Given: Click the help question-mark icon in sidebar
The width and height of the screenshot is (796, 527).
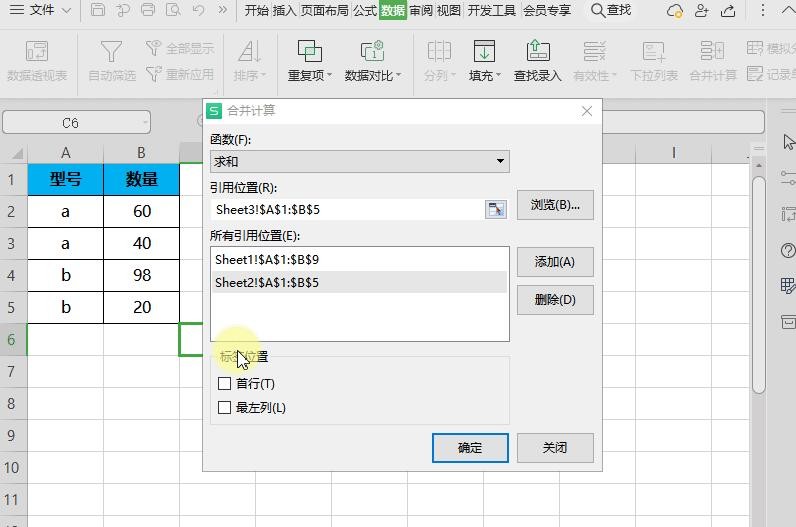Looking at the screenshot, I should pyautogui.click(x=788, y=250).
